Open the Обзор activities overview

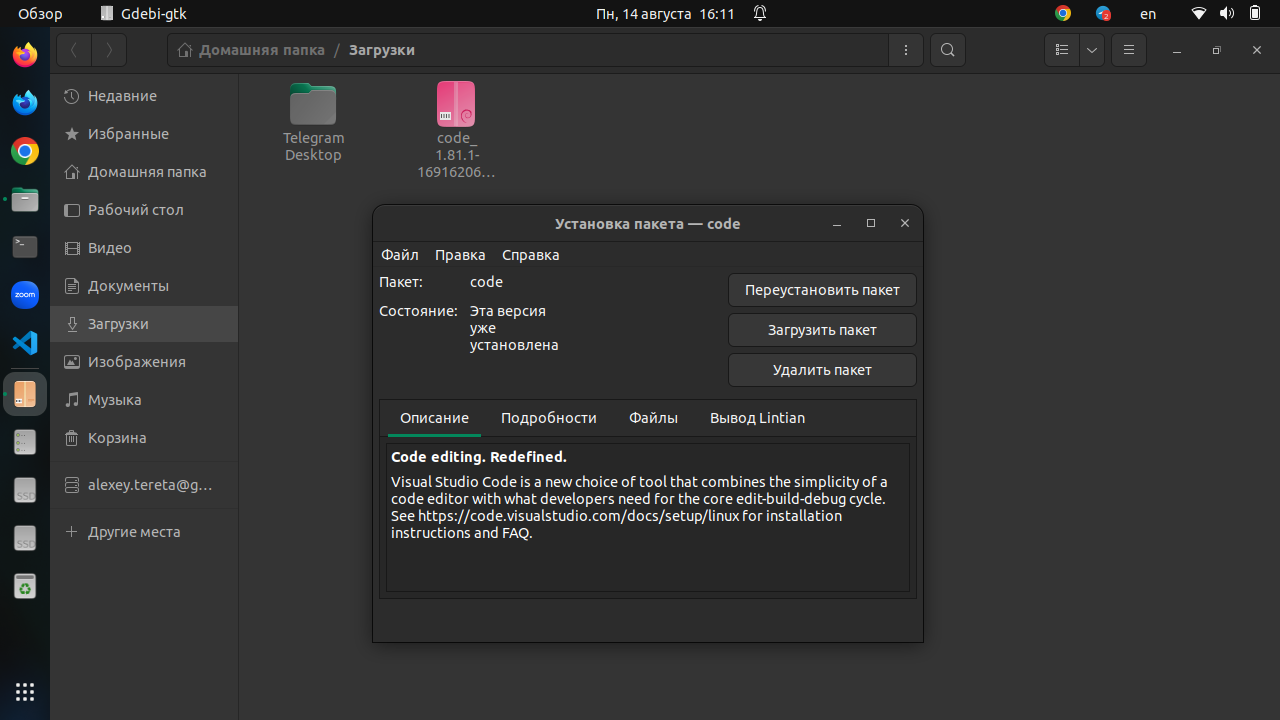pos(40,14)
